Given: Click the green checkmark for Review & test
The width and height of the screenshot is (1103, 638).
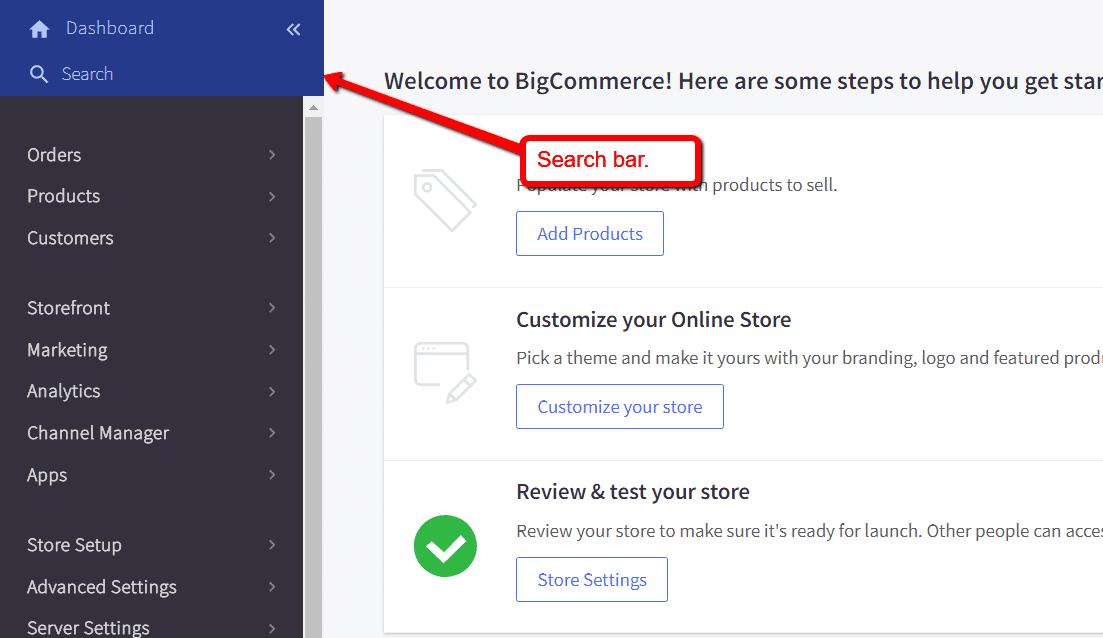Looking at the screenshot, I should click(x=445, y=546).
